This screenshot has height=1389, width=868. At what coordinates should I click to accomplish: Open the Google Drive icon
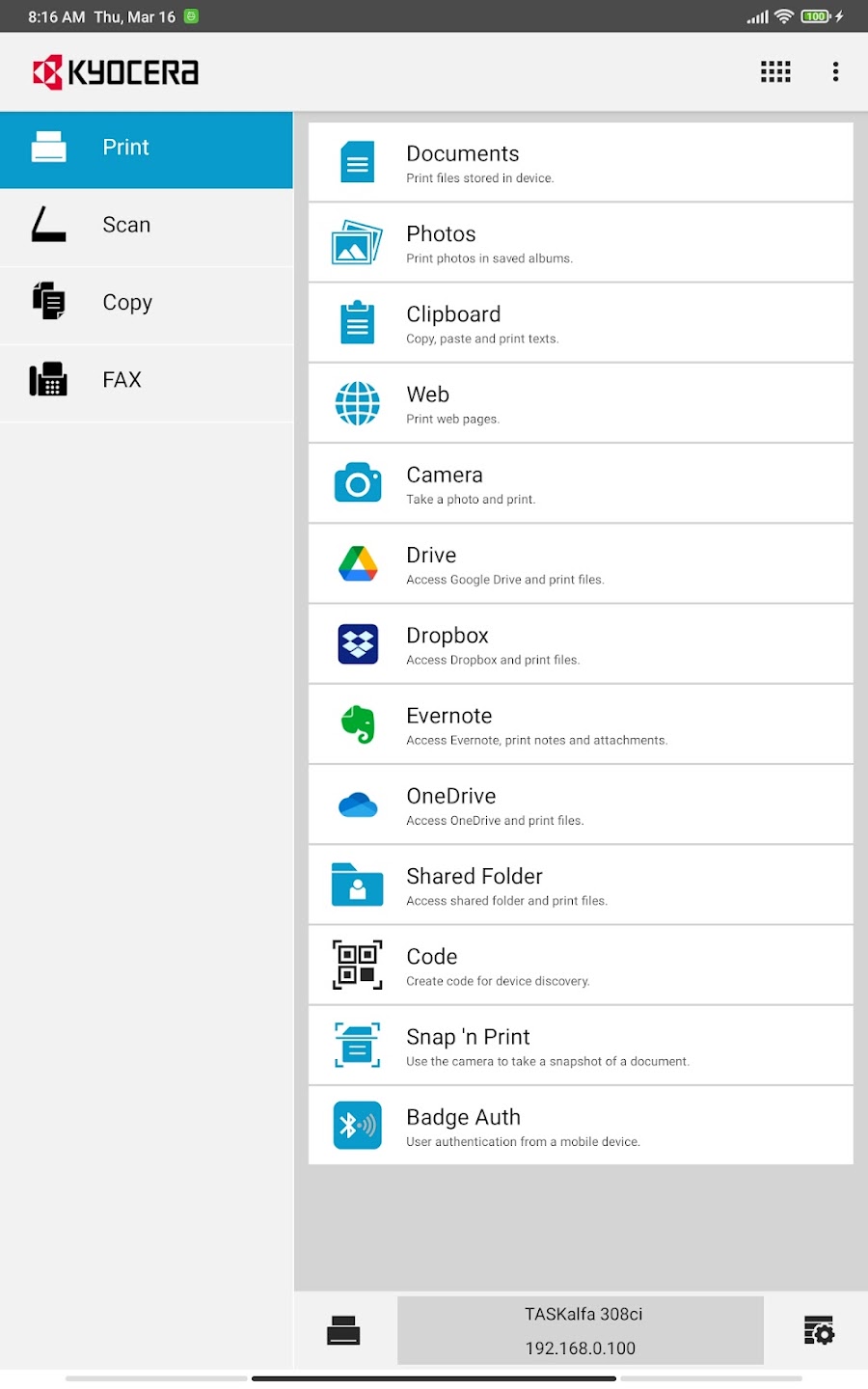358,563
